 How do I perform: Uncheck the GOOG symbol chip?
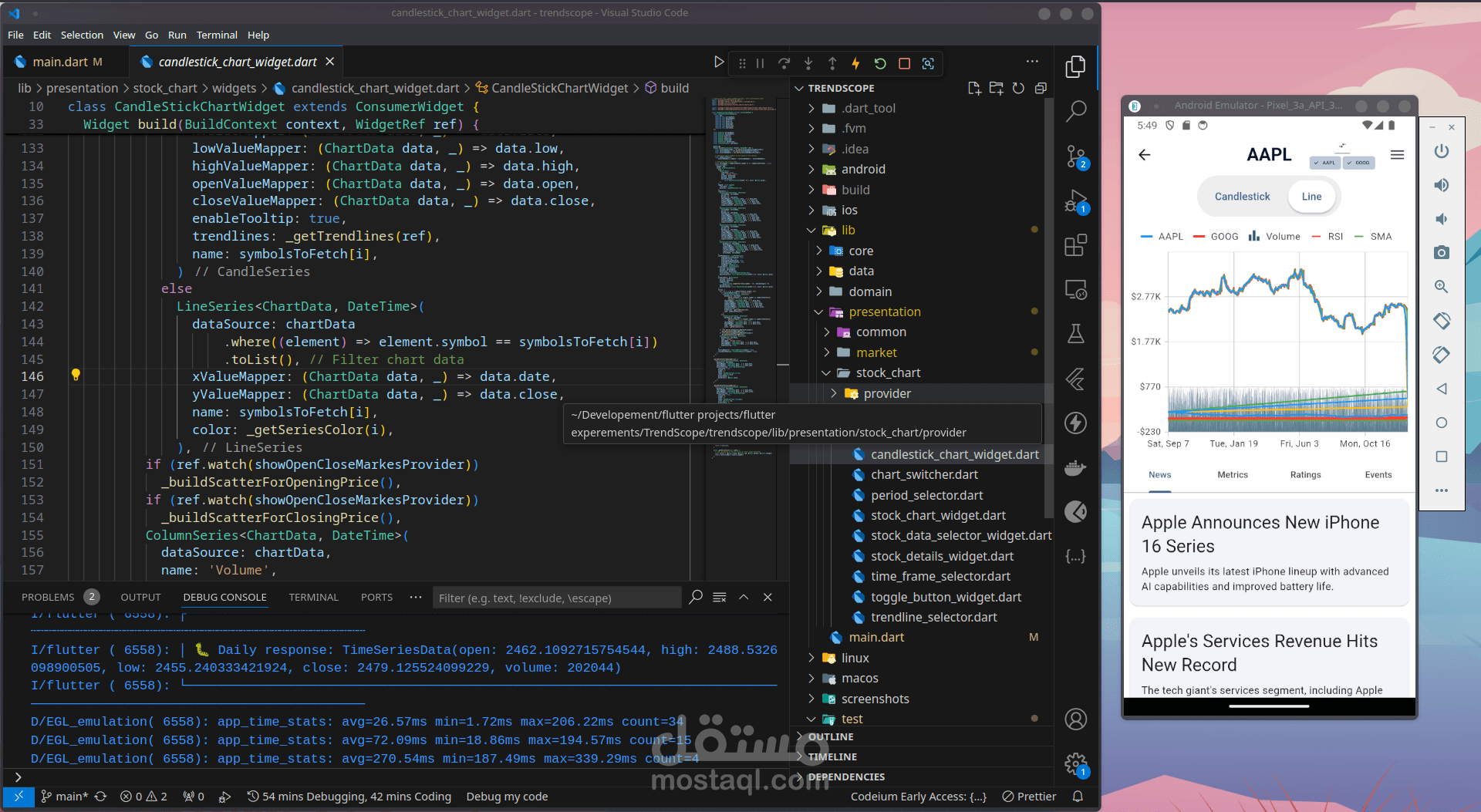pyautogui.click(x=1359, y=163)
